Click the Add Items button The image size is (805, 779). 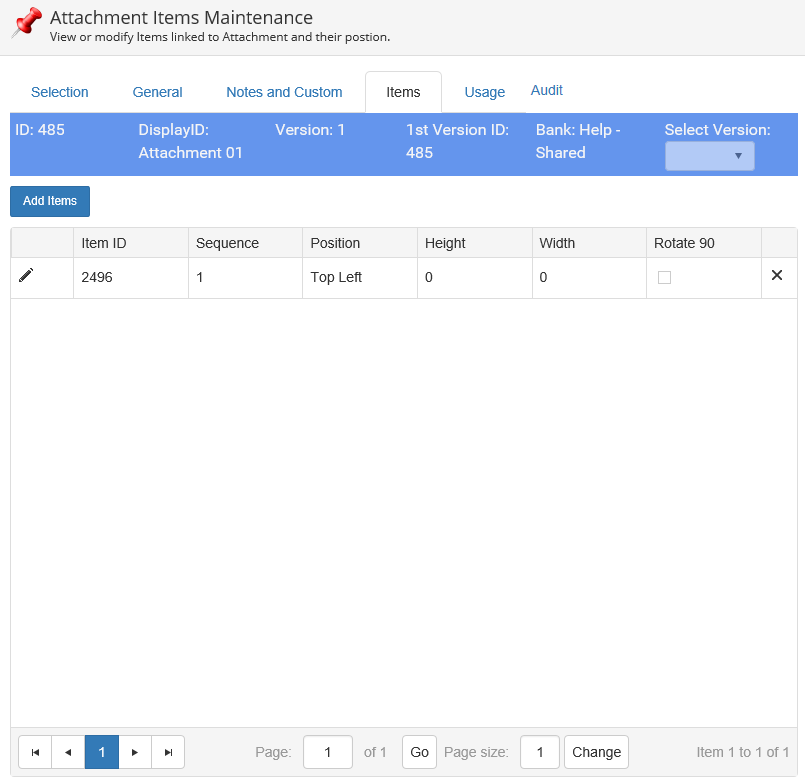click(50, 201)
